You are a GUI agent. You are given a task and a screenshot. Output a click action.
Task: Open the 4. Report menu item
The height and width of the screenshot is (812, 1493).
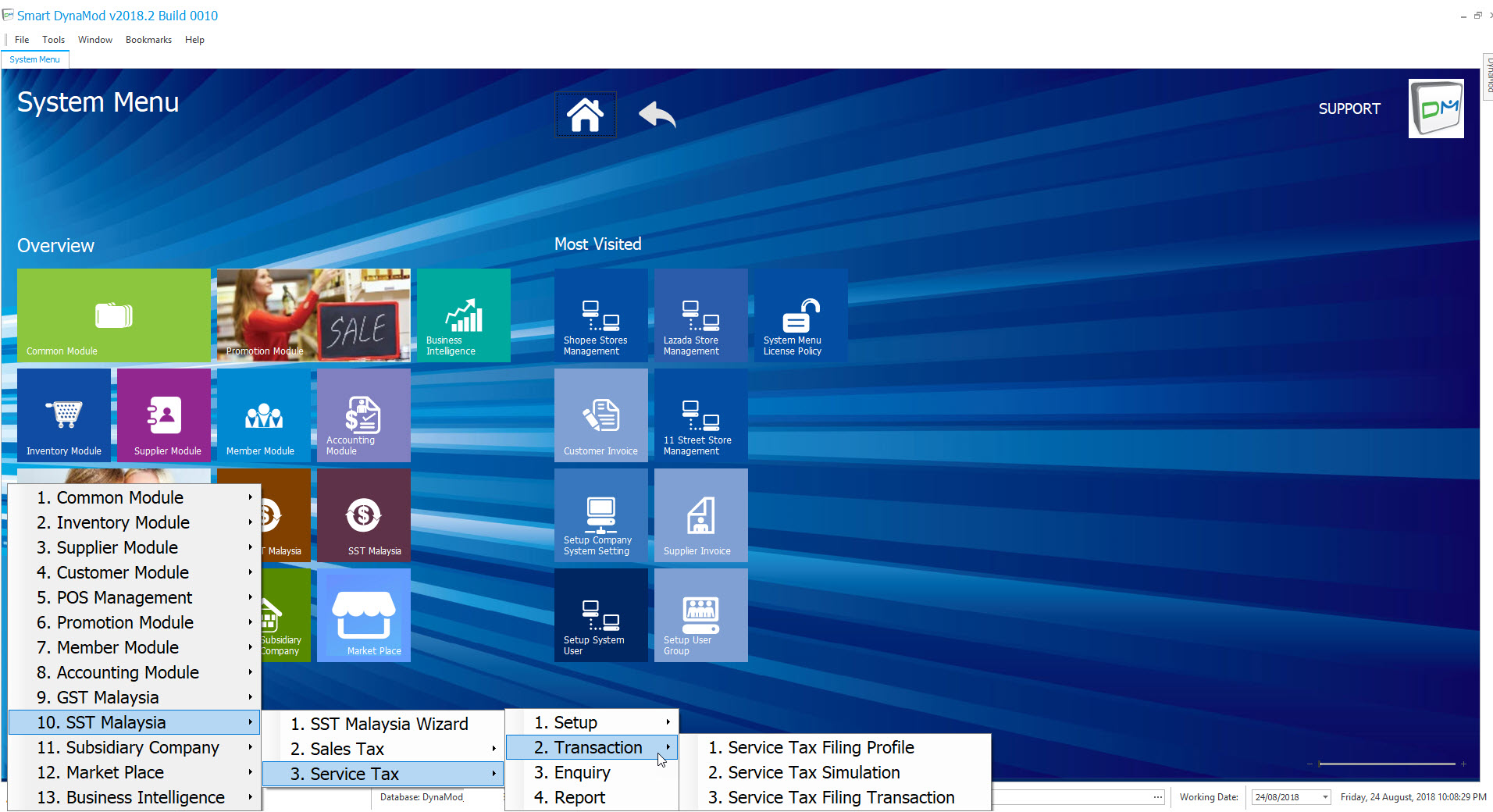point(592,797)
